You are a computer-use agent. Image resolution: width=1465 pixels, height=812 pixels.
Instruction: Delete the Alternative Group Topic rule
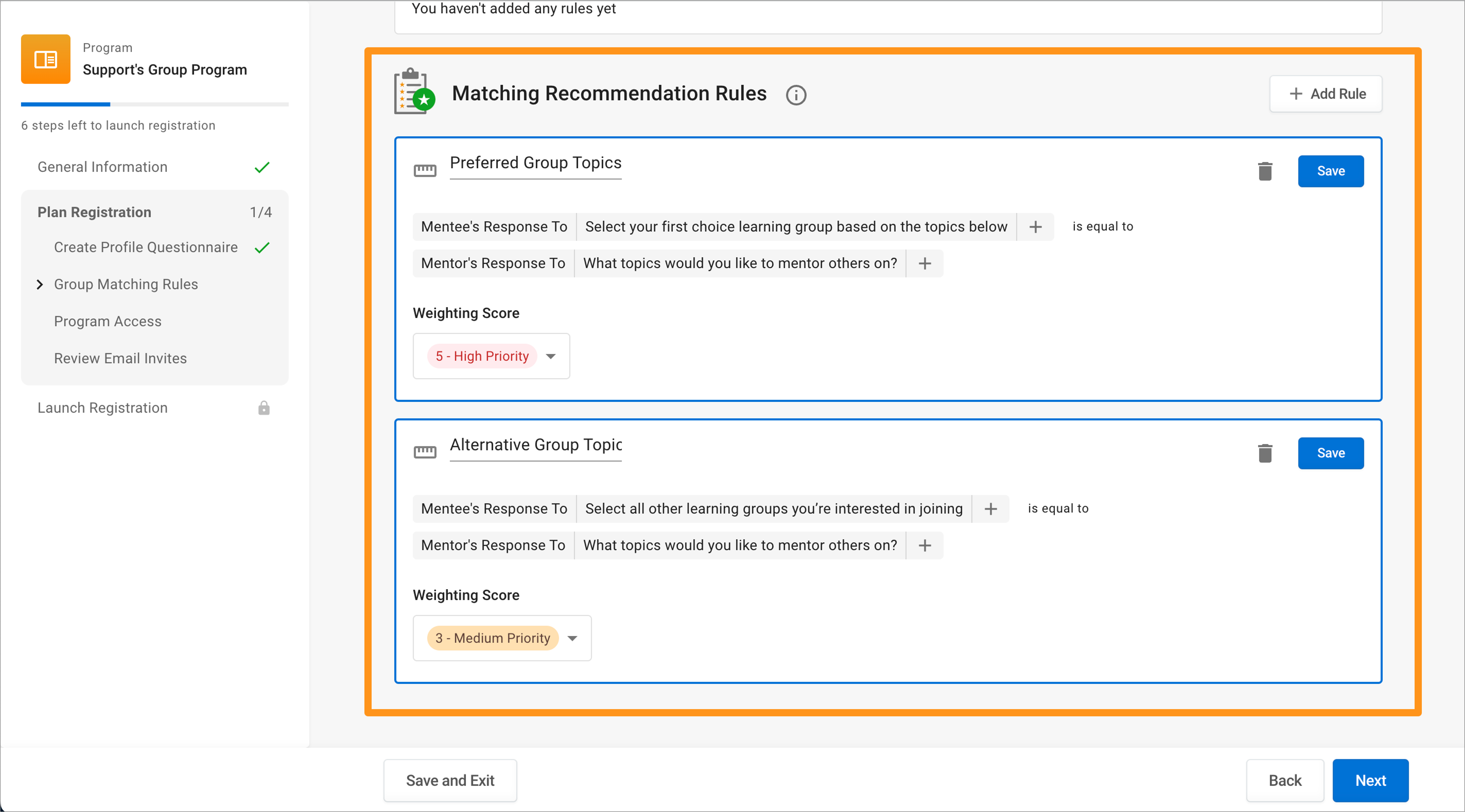tap(1265, 453)
